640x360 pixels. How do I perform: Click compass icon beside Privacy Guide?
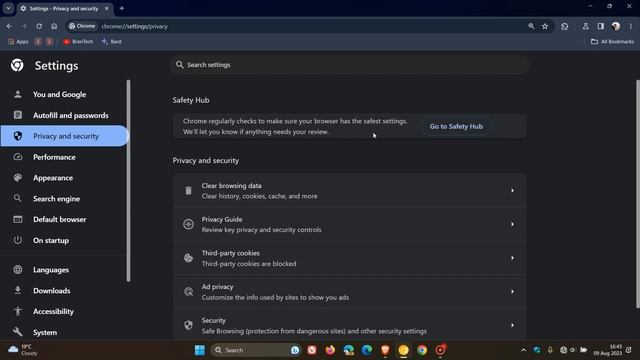click(x=188, y=224)
